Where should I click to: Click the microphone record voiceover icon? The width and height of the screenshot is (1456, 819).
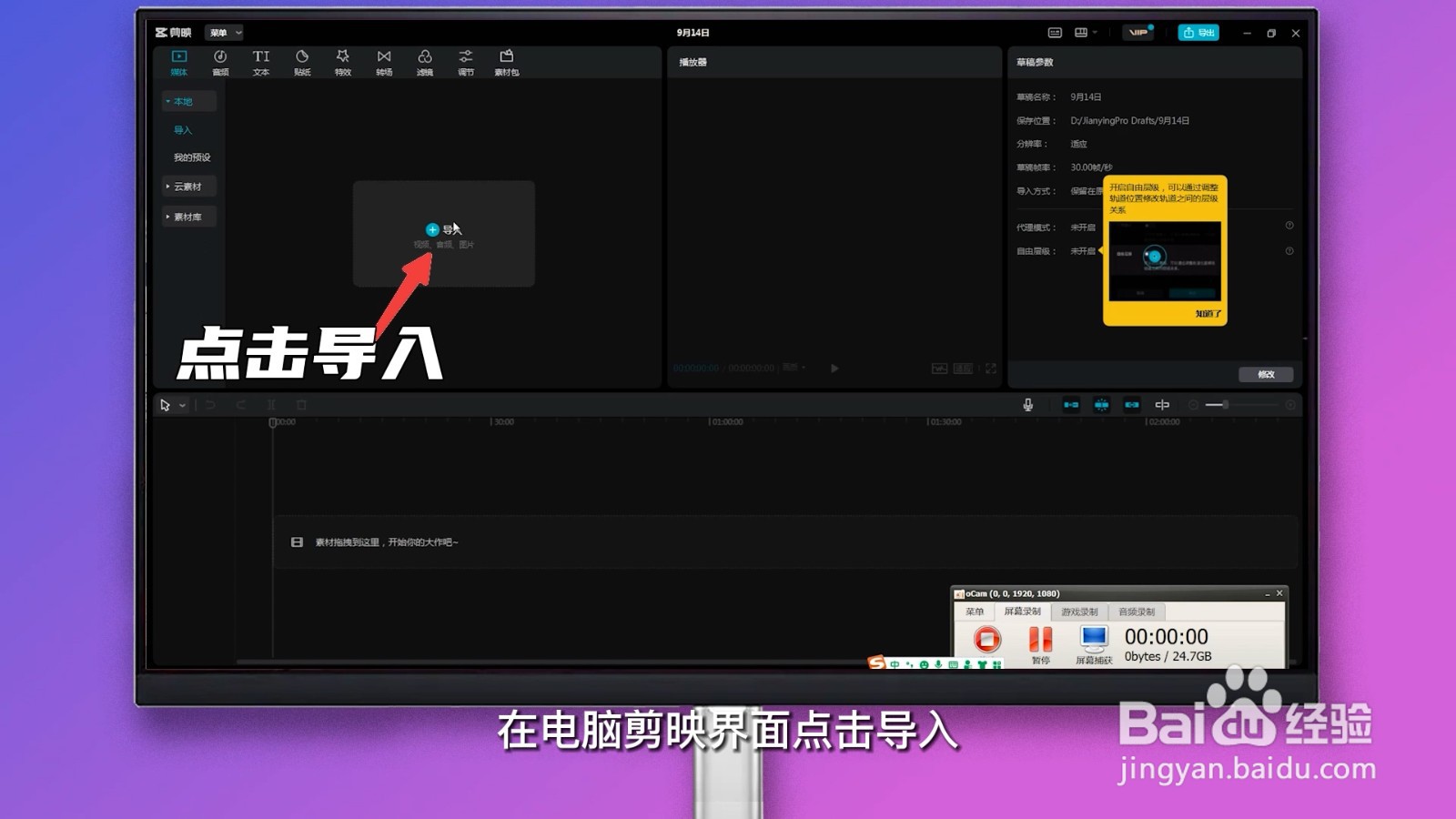tap(1028, 405)
